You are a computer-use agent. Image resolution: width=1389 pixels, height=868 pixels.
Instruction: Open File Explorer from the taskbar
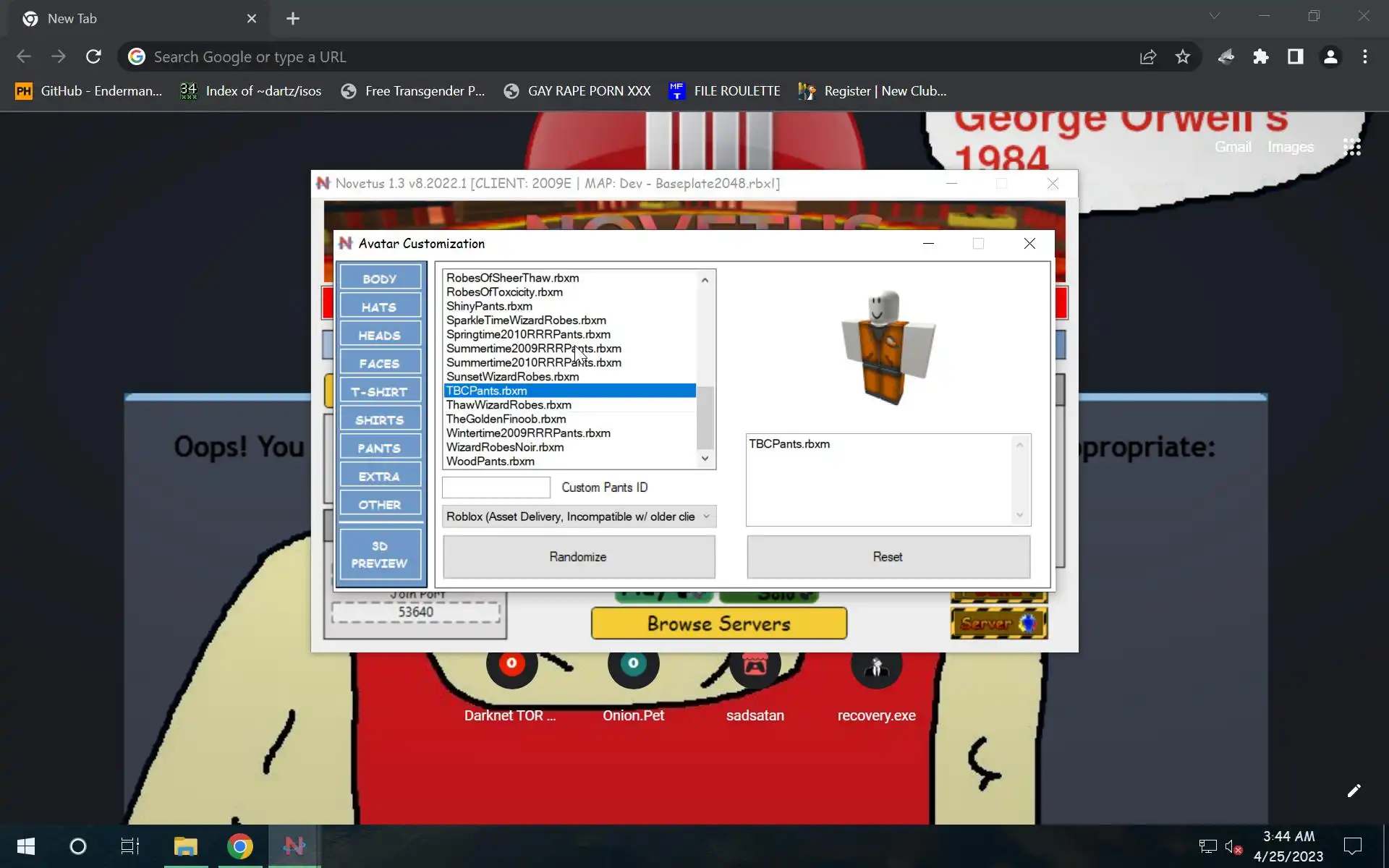(185, 846)
